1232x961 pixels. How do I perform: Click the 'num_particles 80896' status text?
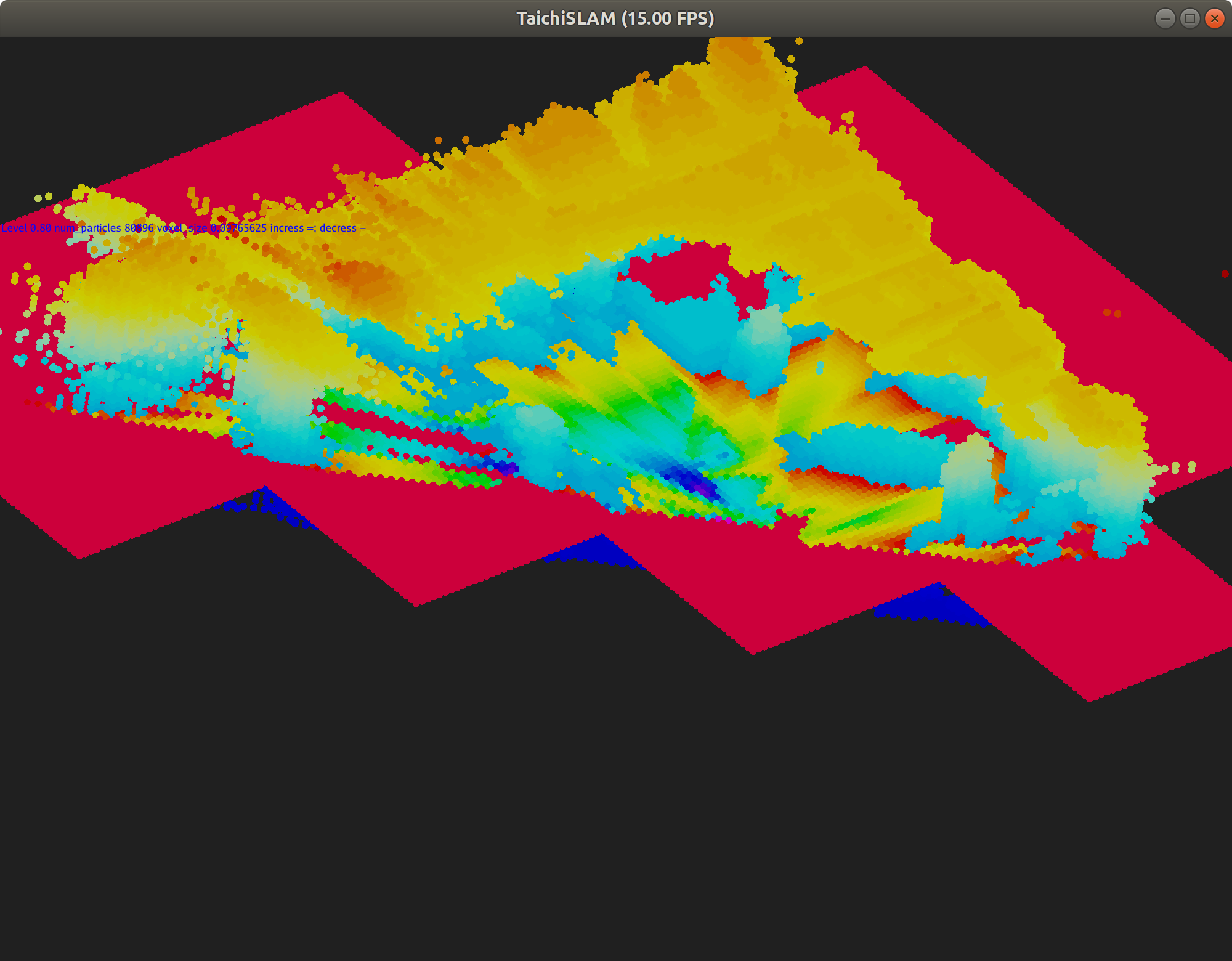point(103,228)
